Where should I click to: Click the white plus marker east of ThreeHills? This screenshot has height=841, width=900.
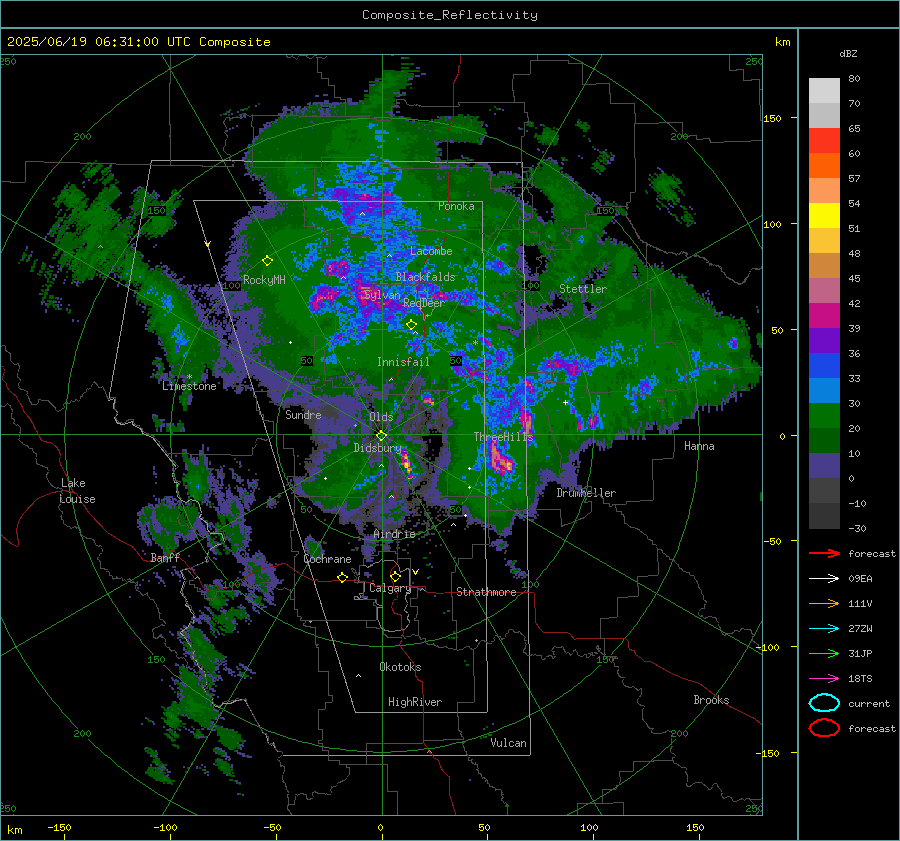coord(565,403)
